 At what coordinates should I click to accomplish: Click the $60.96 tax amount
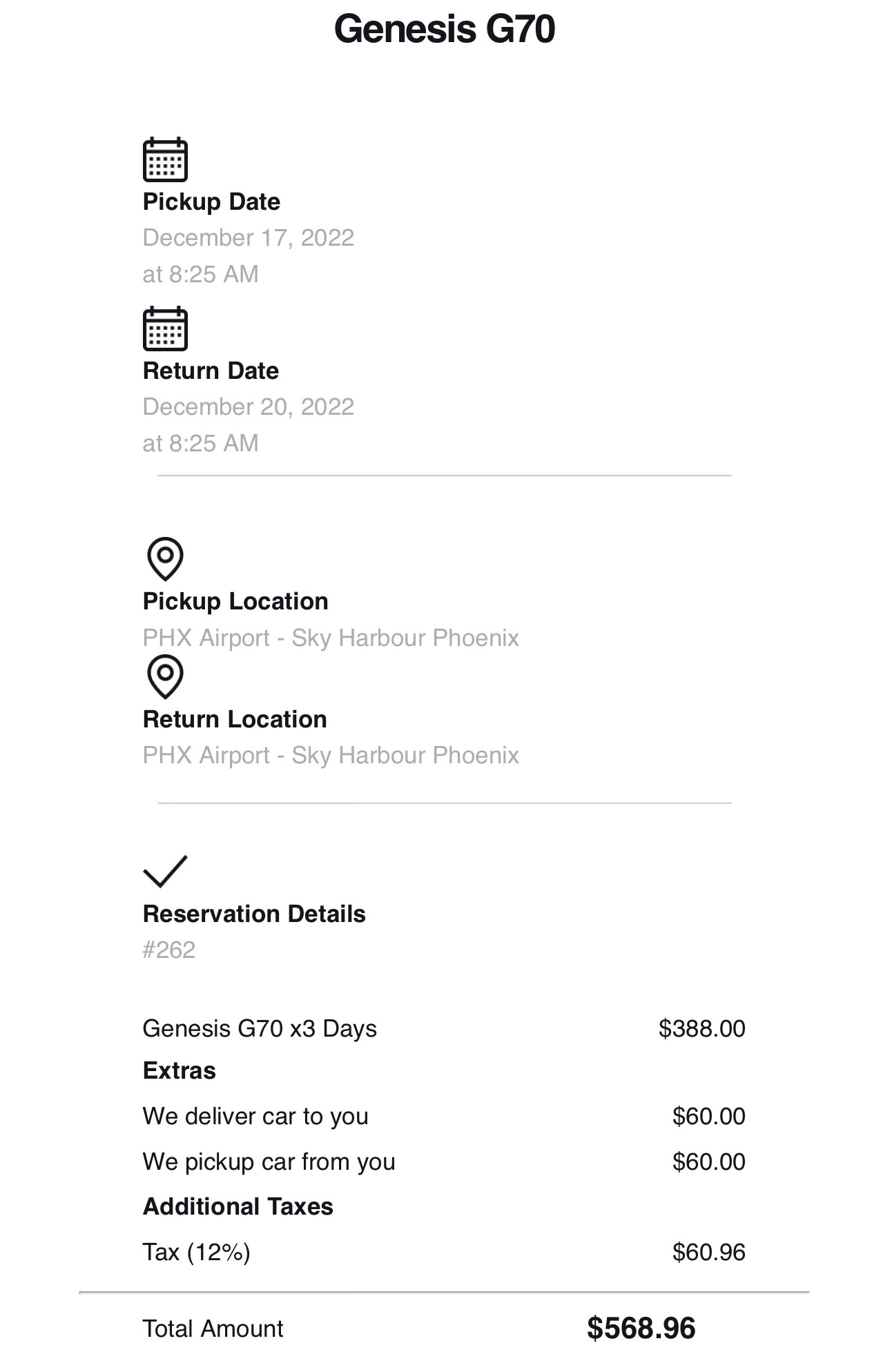708,1253
